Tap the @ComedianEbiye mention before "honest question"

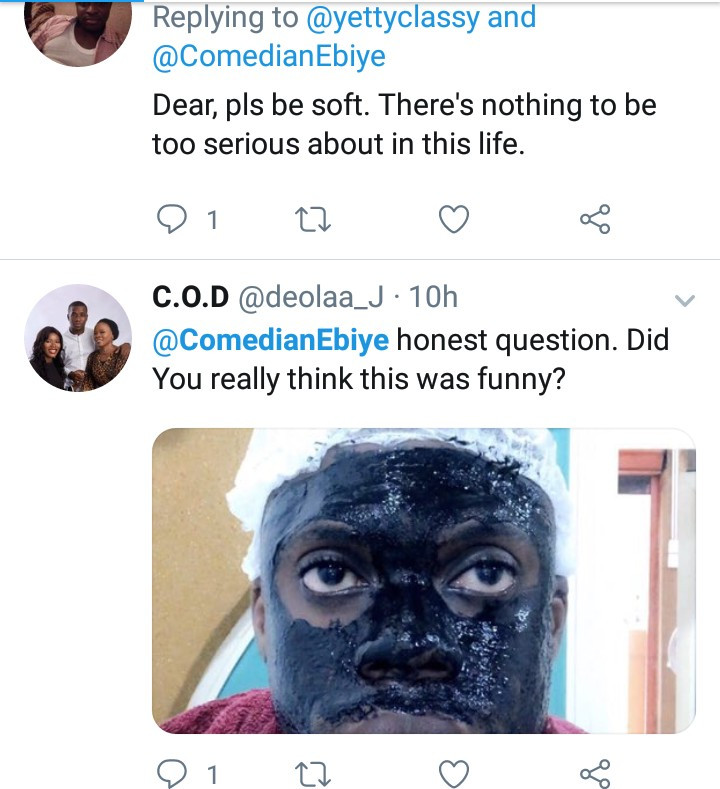pos(270,340)
